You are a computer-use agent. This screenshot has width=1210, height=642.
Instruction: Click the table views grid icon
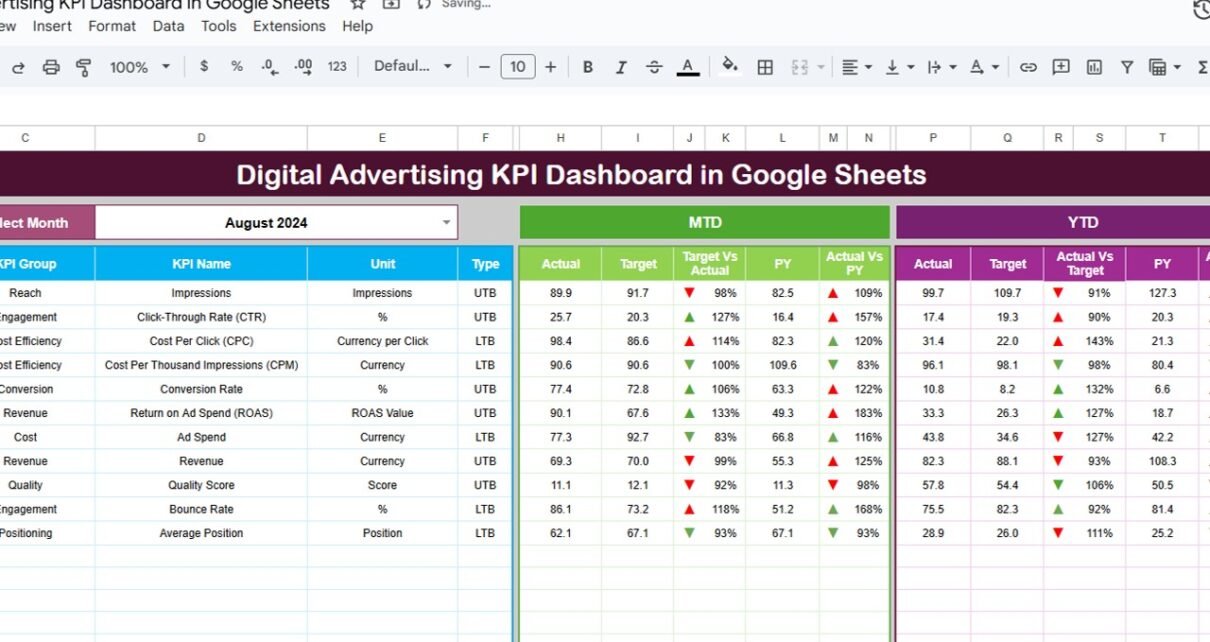pyautogui.click(x=1158, y=67)
